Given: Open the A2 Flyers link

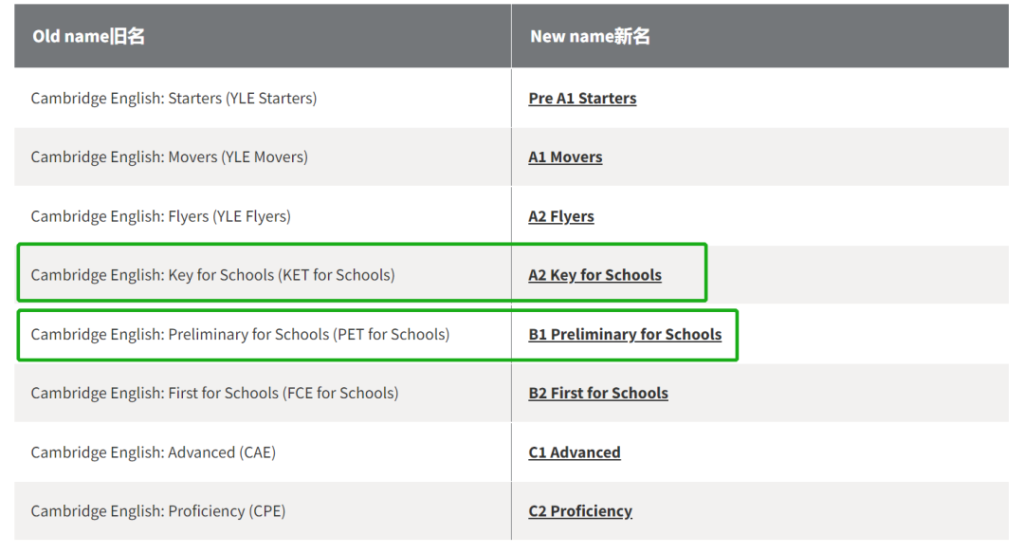Looking at the screenshot, I should click(x=561, y=216).
